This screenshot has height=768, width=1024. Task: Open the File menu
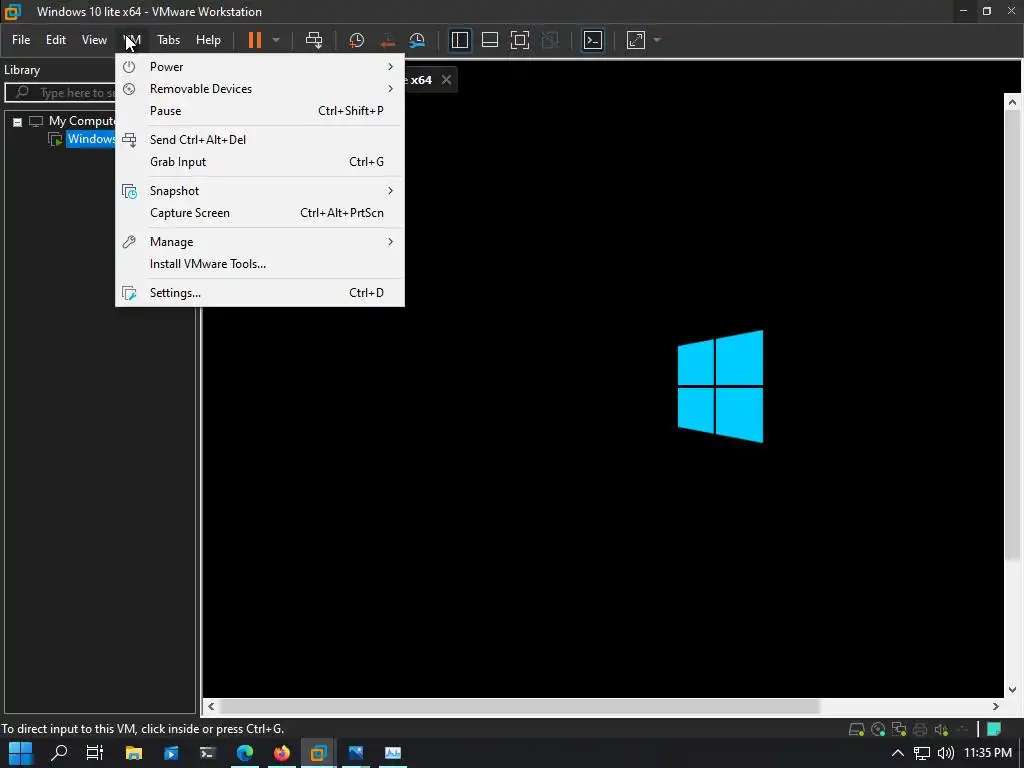(x=21, y=40)
